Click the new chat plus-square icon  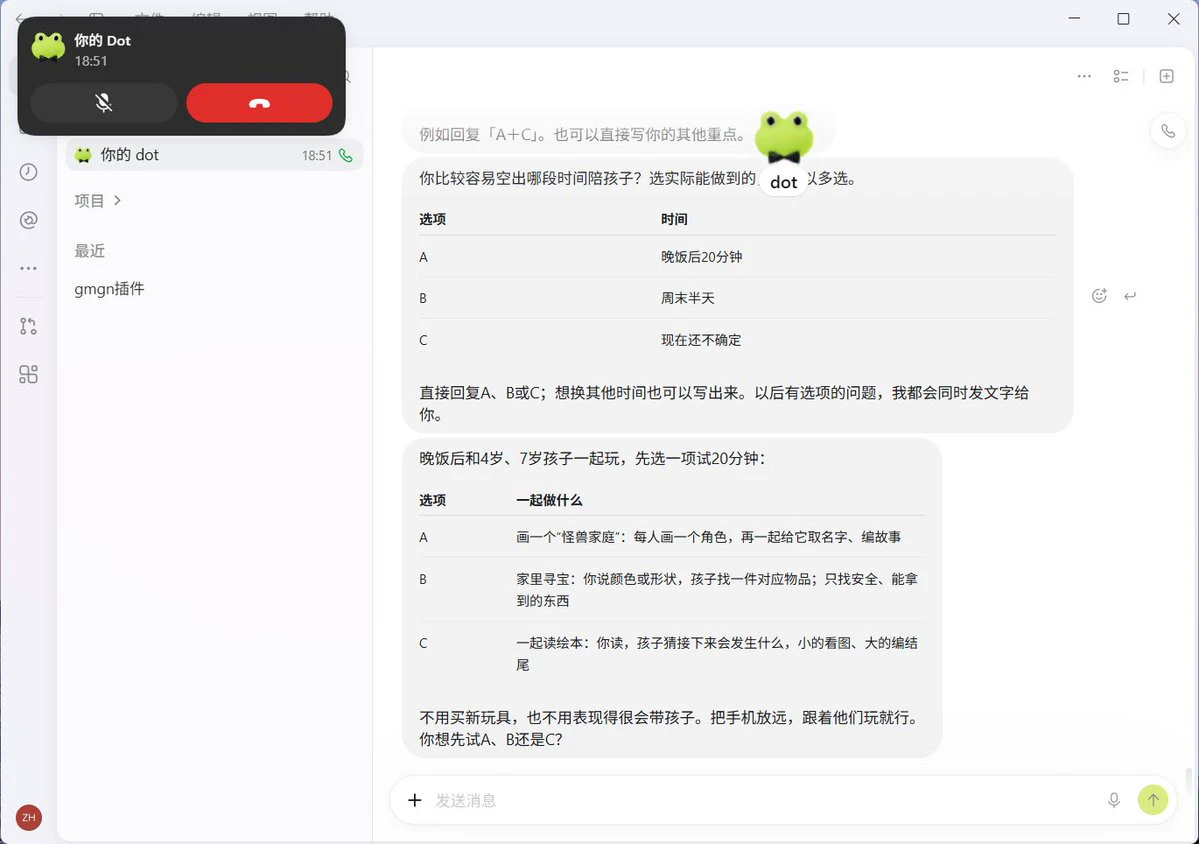[x=1166, y=76]
